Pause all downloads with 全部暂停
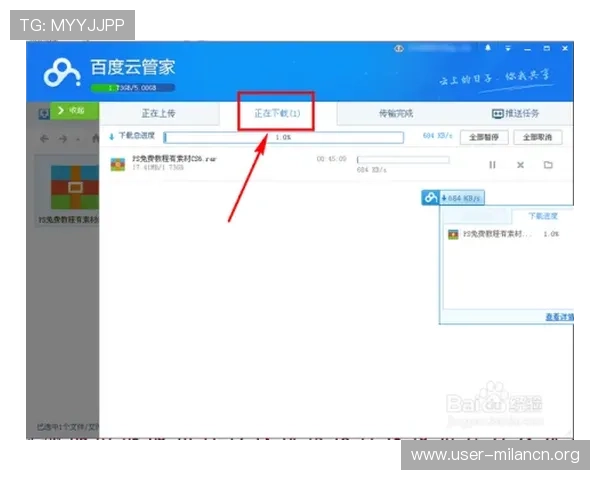Image resolution: width=600 pixels, height=480 pixels. pos(484,137)
